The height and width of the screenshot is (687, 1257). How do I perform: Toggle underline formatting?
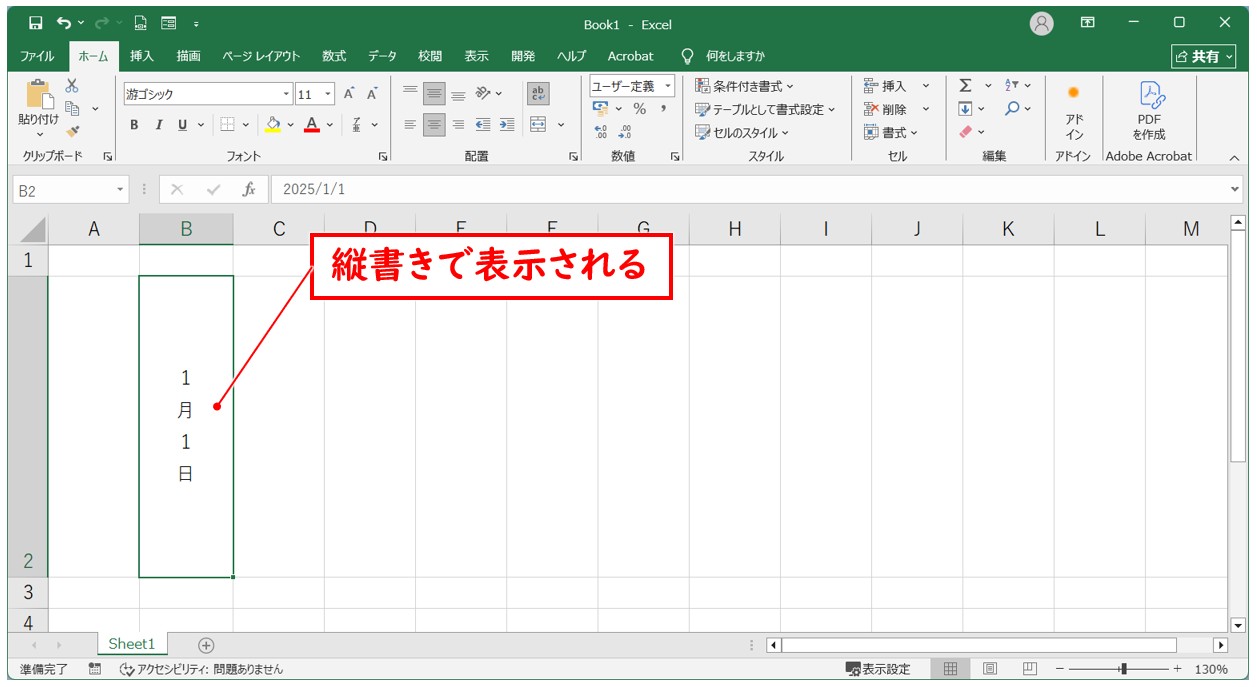[182, 125]
